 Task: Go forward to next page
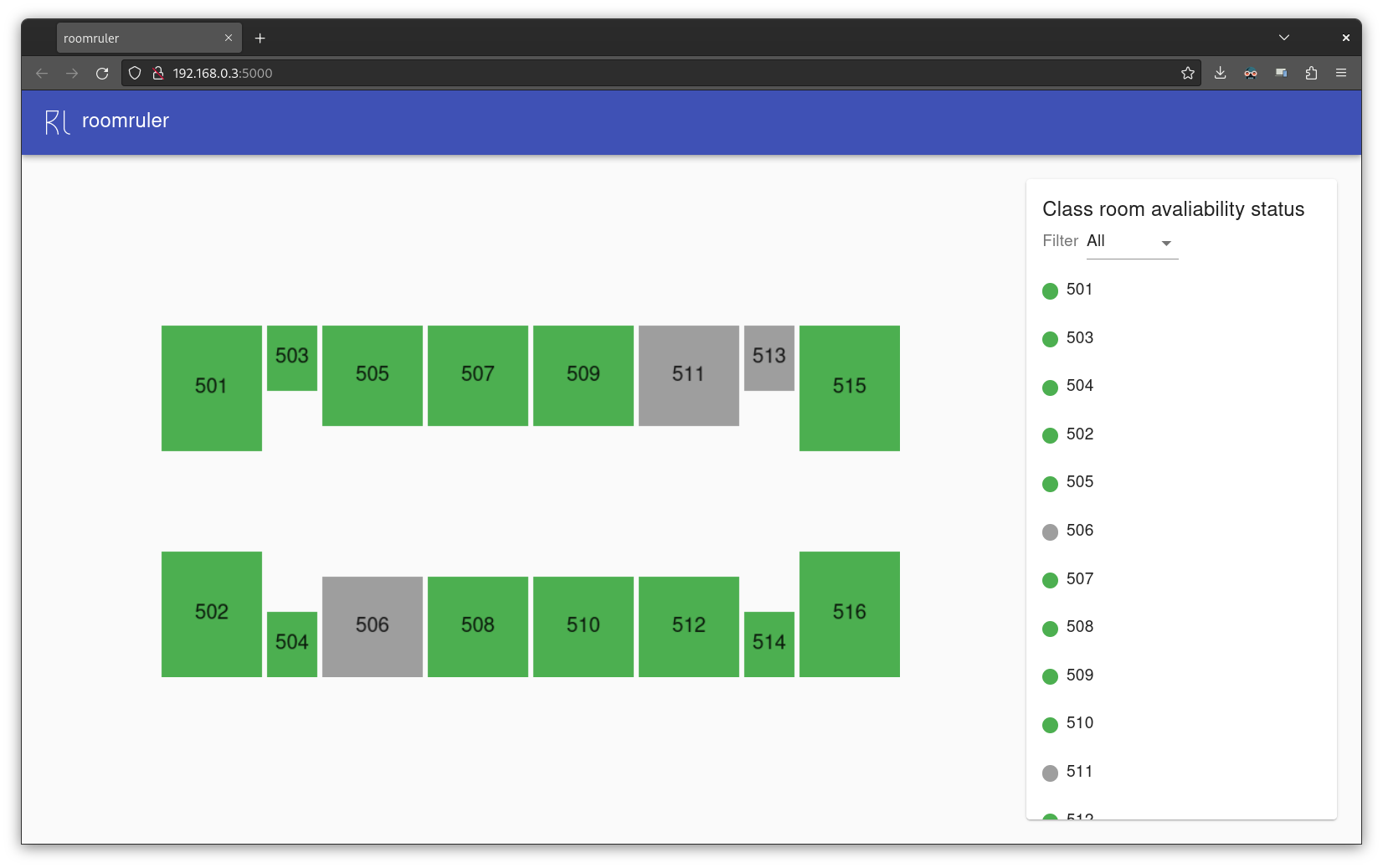click(72, 74)
